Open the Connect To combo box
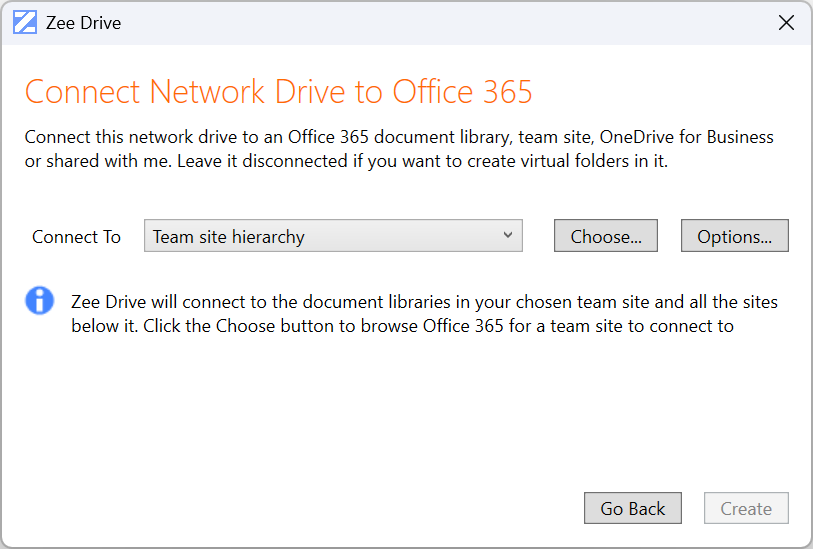Image resolution: width=813 pixels, height=549 pixels. tap(333, 236)
